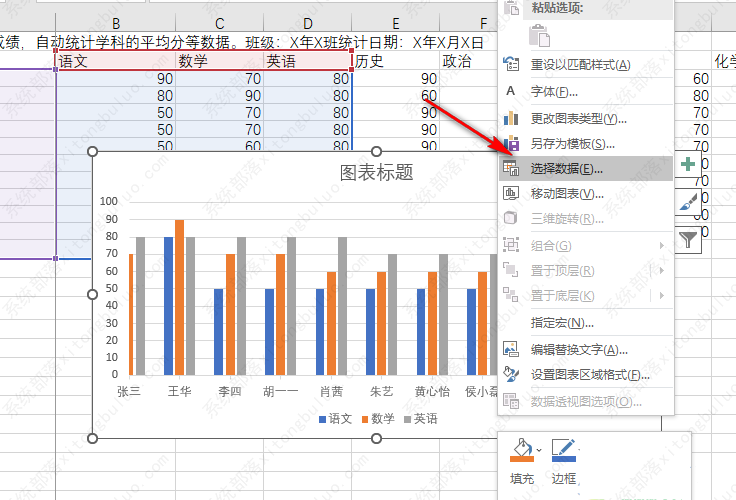Click the Format Chart Area paint icon
Viewport: 736px width, 500px height.
tap(511, 374)
